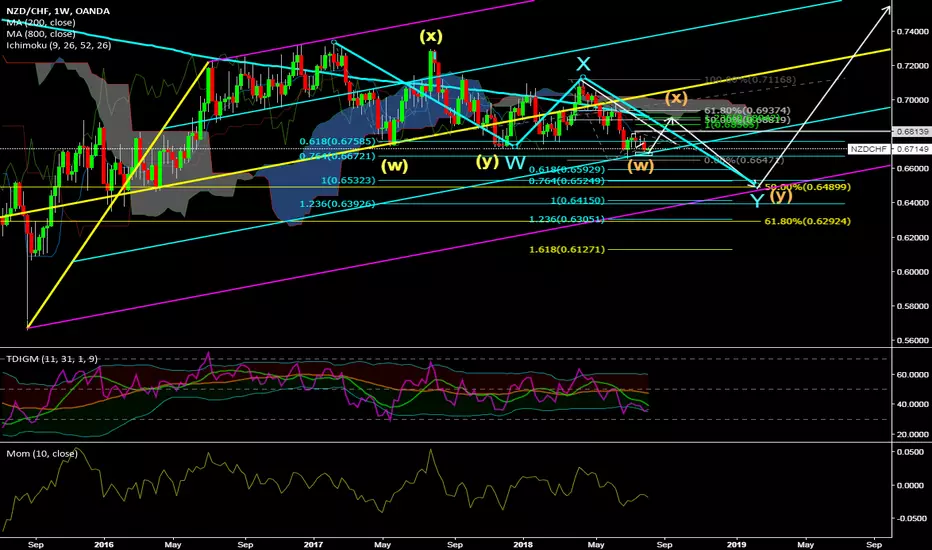
Task: Click the 0.74000 price axis label
Action: point(913,31)
